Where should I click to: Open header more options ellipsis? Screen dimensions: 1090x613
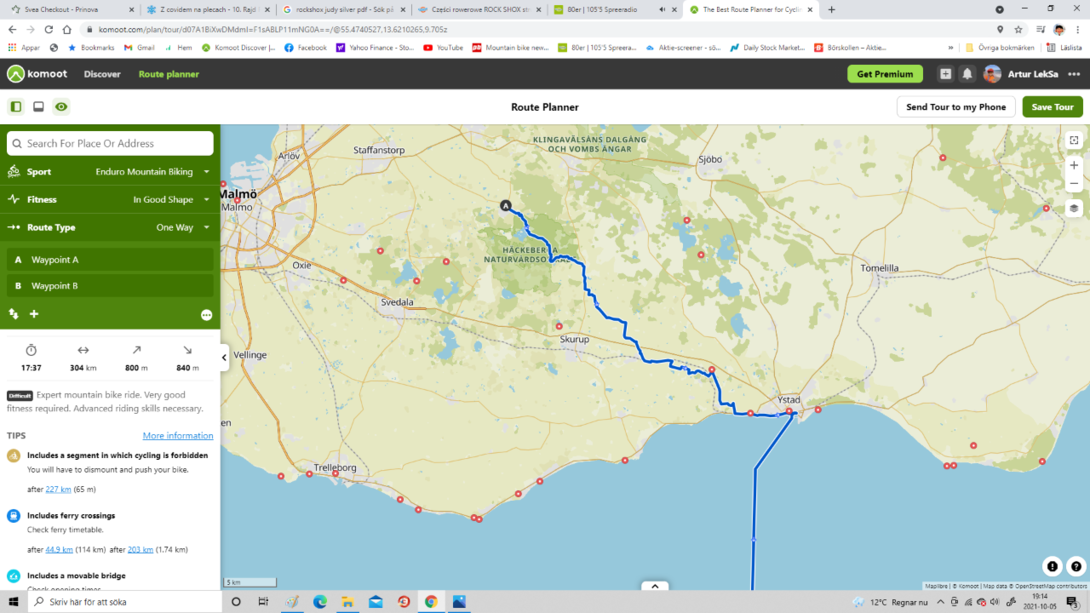1074,74
